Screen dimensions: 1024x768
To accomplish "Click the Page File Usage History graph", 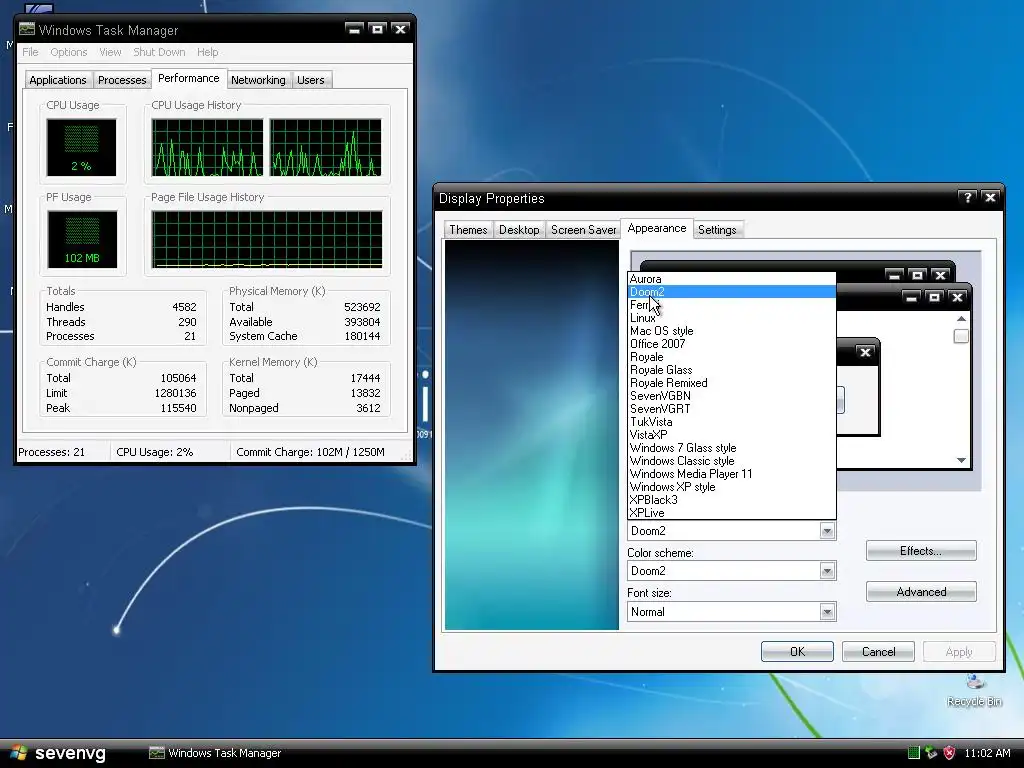I will [266, 240].
